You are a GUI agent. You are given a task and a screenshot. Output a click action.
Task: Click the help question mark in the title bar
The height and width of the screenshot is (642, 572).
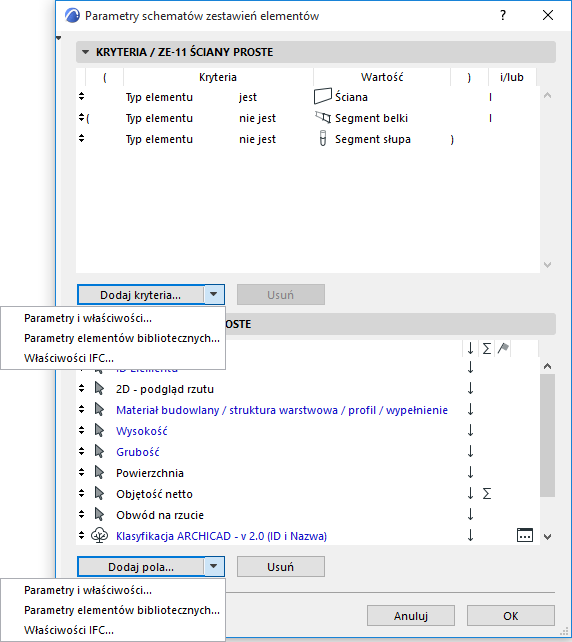(503, 16)
